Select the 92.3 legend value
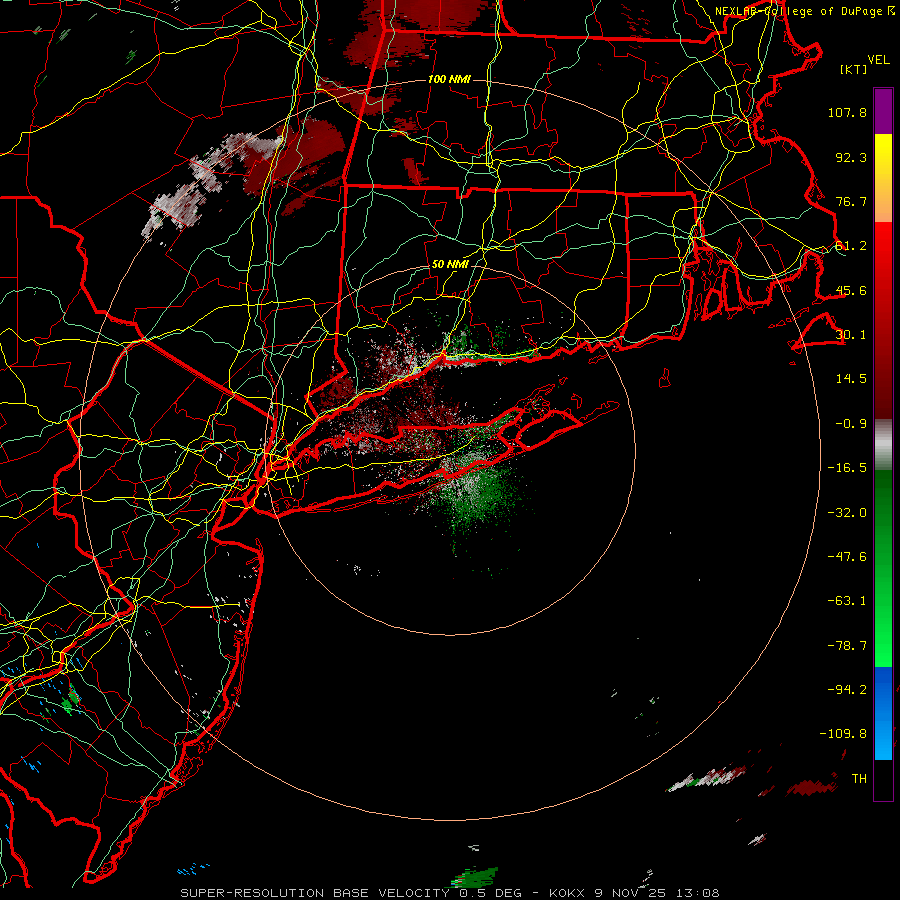This screenshot has height=900, width=900. click(x=851, y=157)
